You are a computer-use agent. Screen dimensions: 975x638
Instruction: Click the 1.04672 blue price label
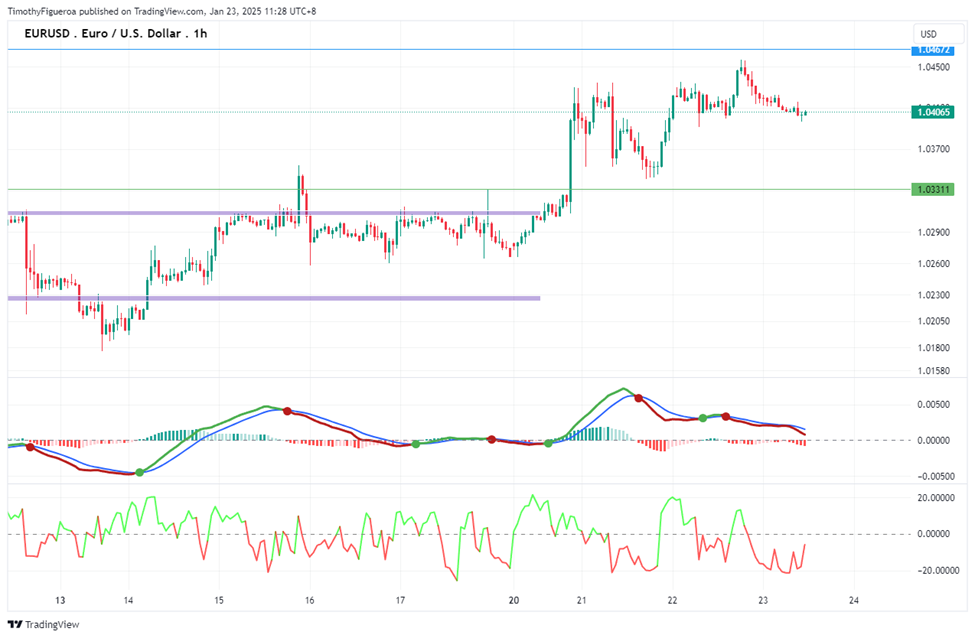[933, 49]
